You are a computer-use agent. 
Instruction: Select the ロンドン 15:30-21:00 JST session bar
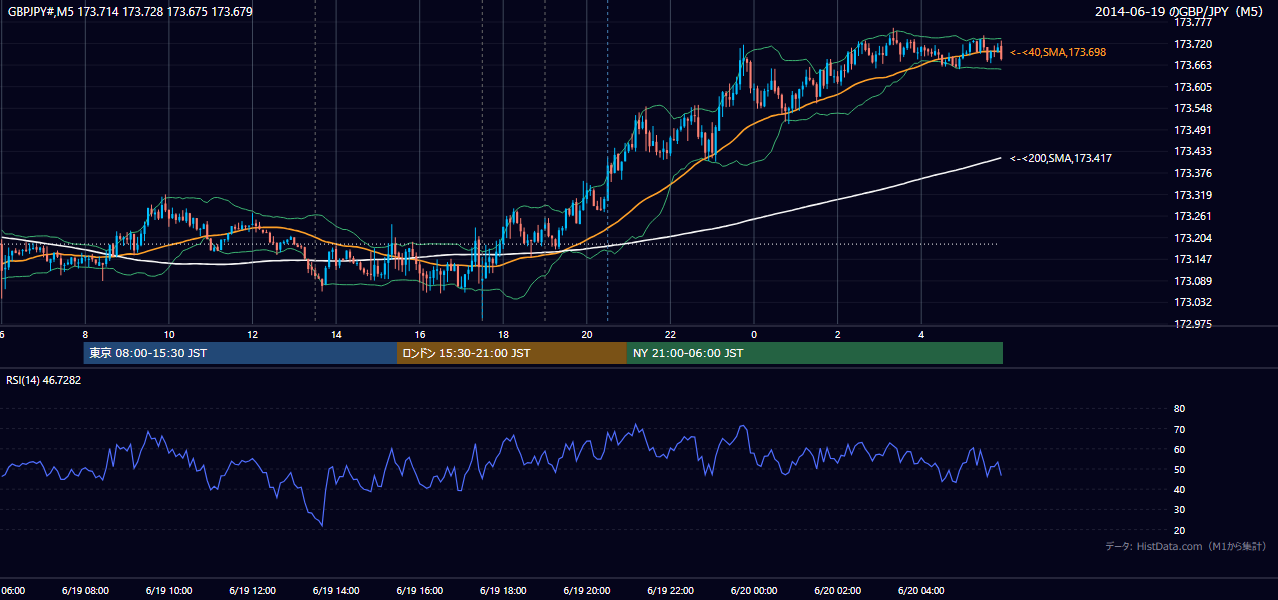512,353
